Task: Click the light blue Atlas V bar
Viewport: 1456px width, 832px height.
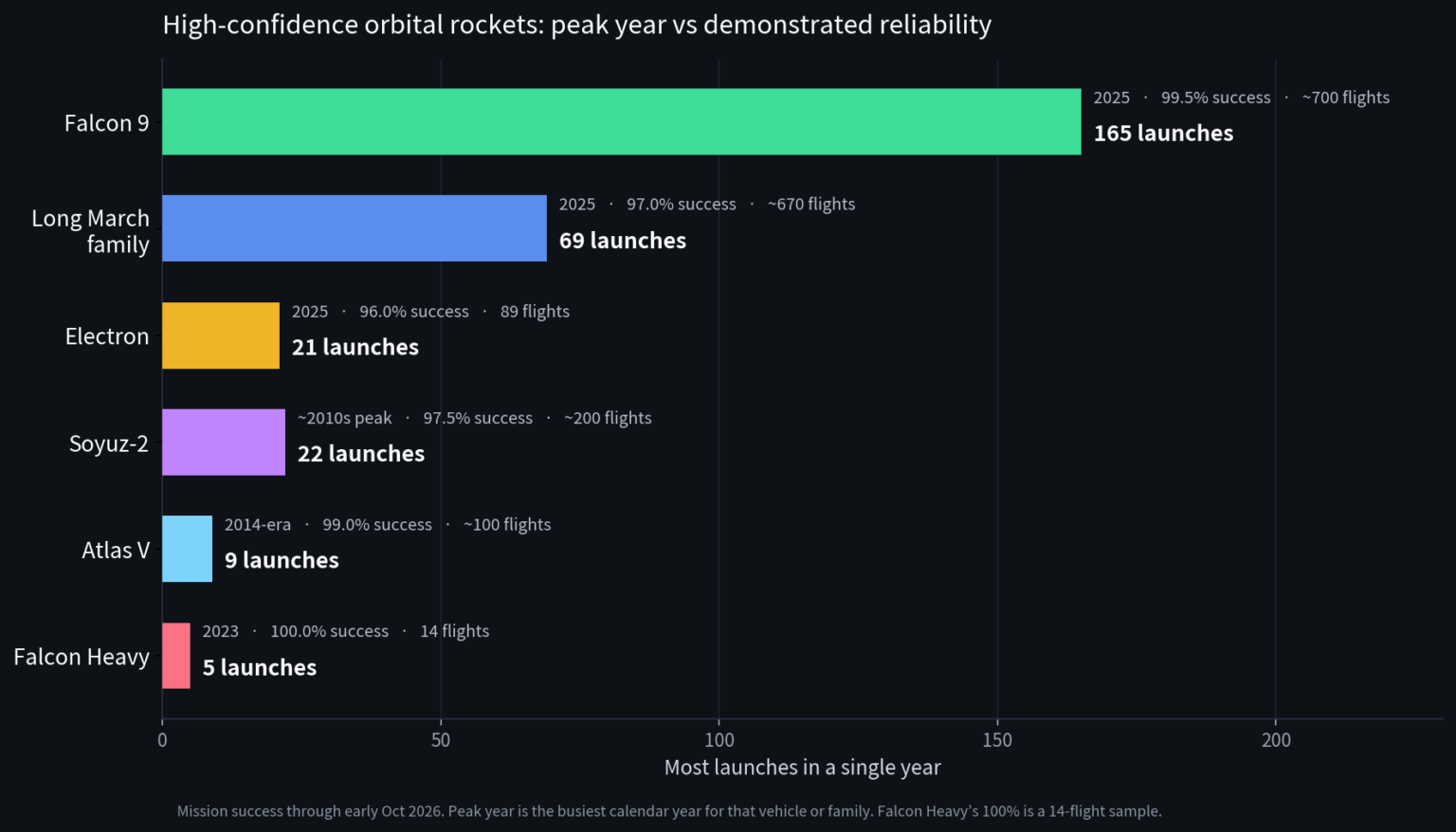Action: point(187,549)
